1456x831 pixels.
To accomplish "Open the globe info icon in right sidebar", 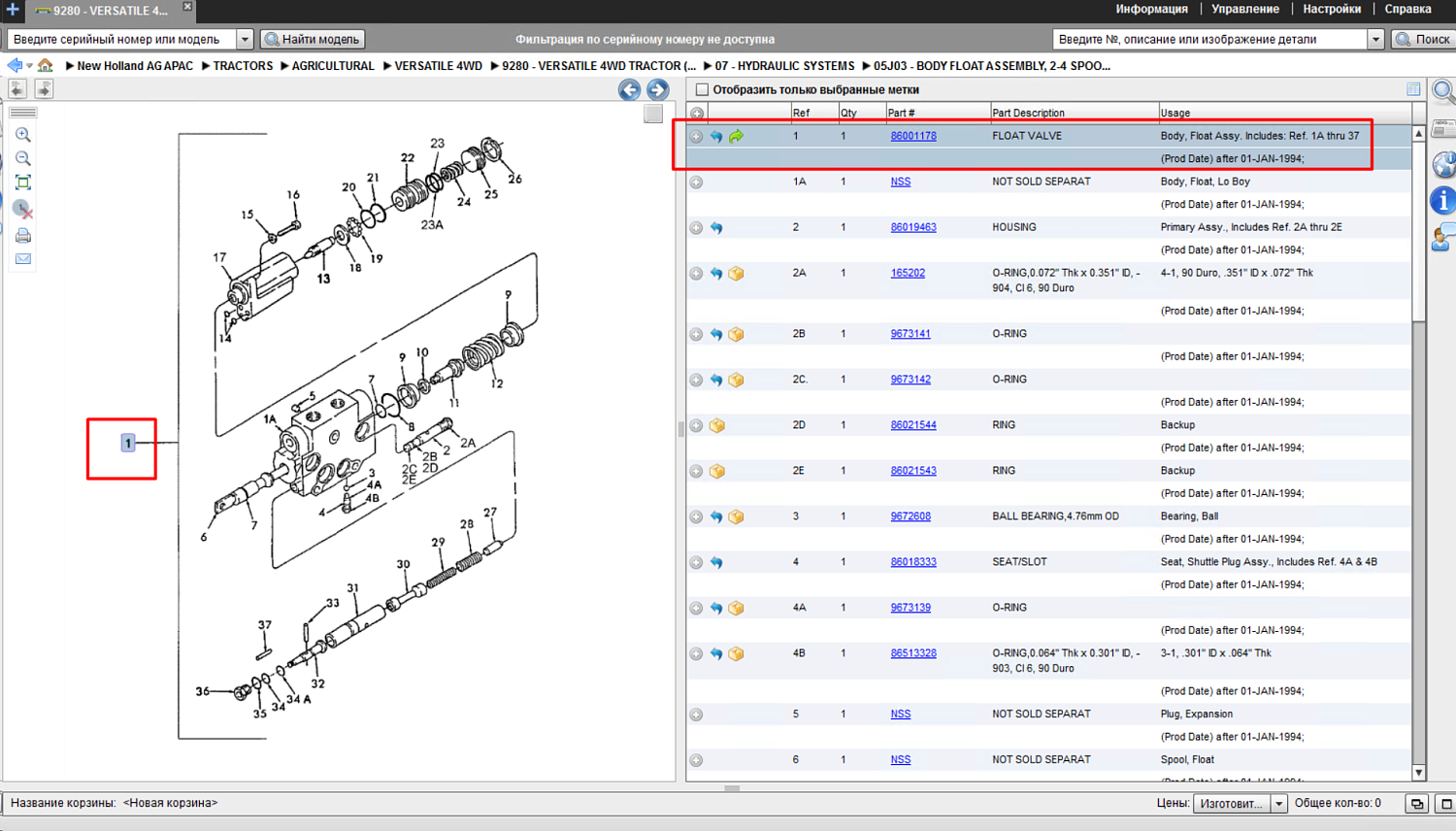I will pos(1444,164).
